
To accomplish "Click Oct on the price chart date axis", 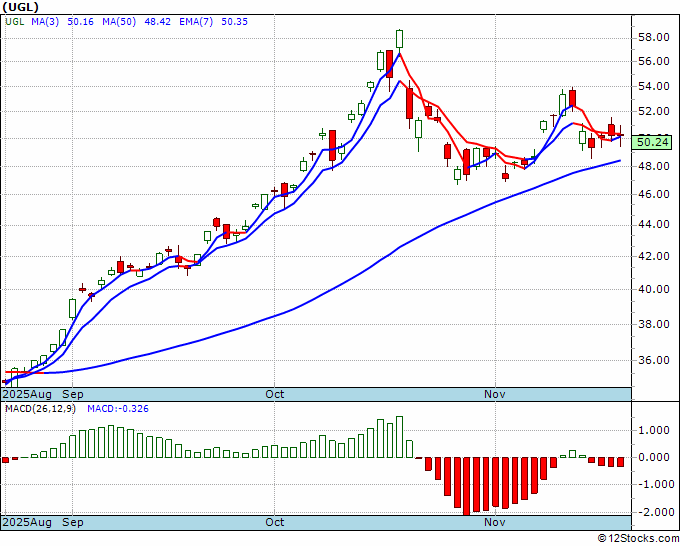I will click(275, 394).
